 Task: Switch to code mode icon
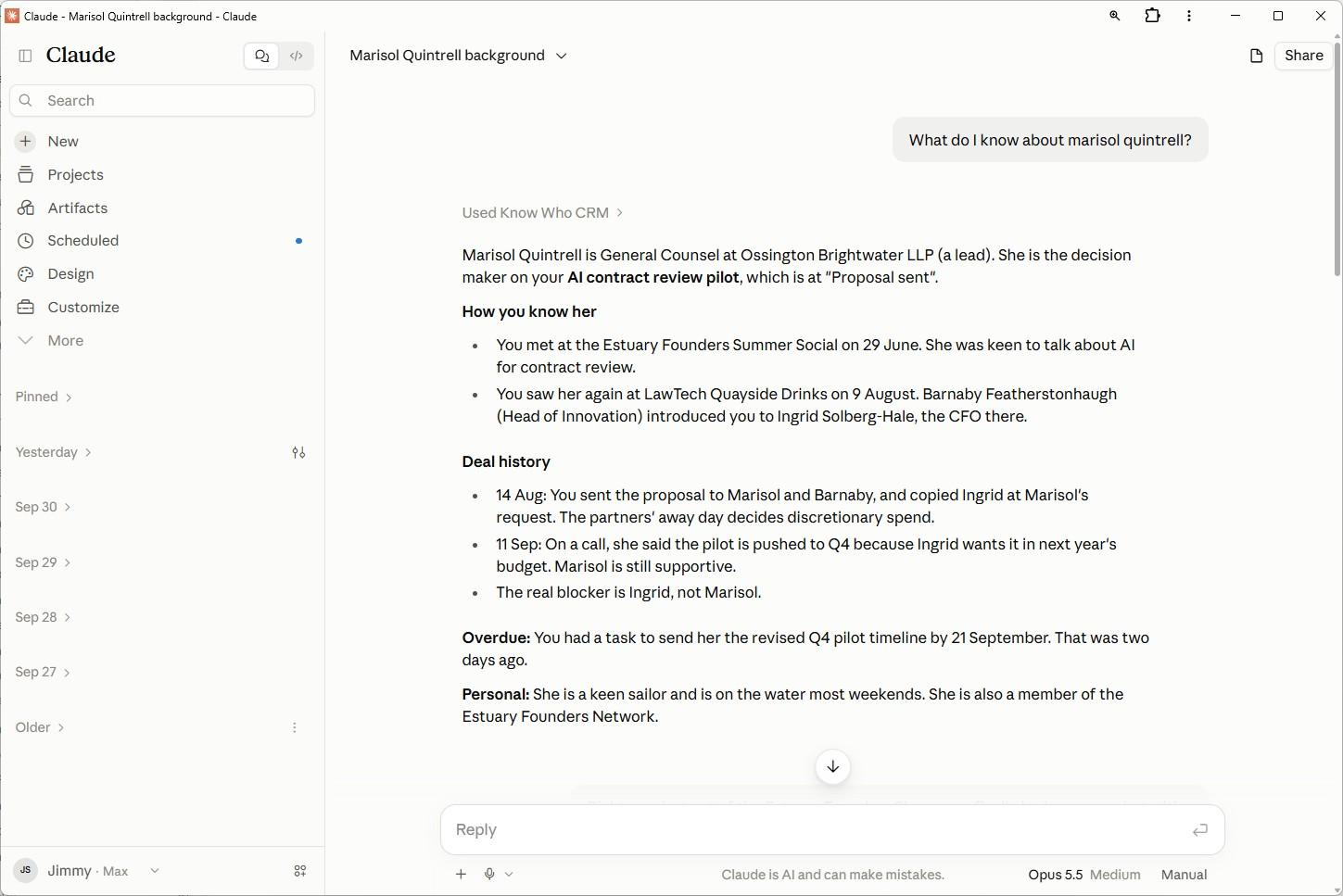point(297,56)
